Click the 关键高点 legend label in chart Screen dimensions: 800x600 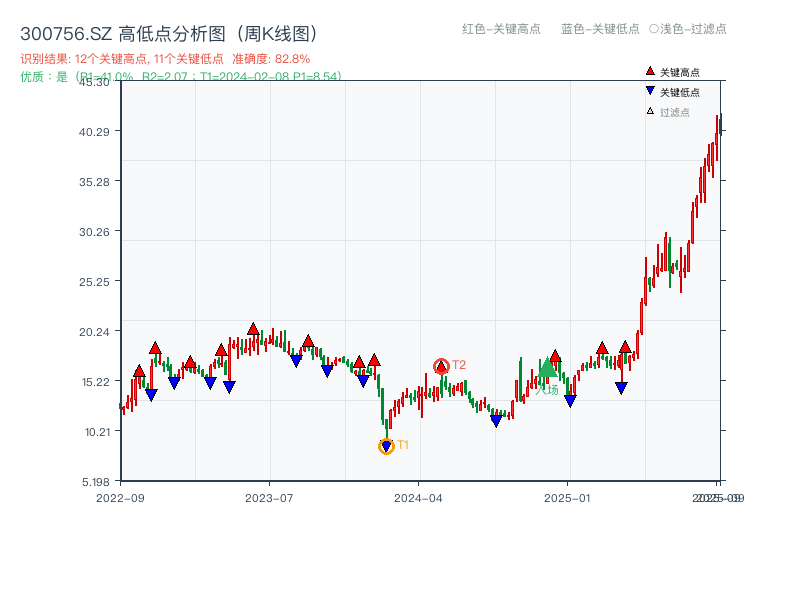pos(680,72)
